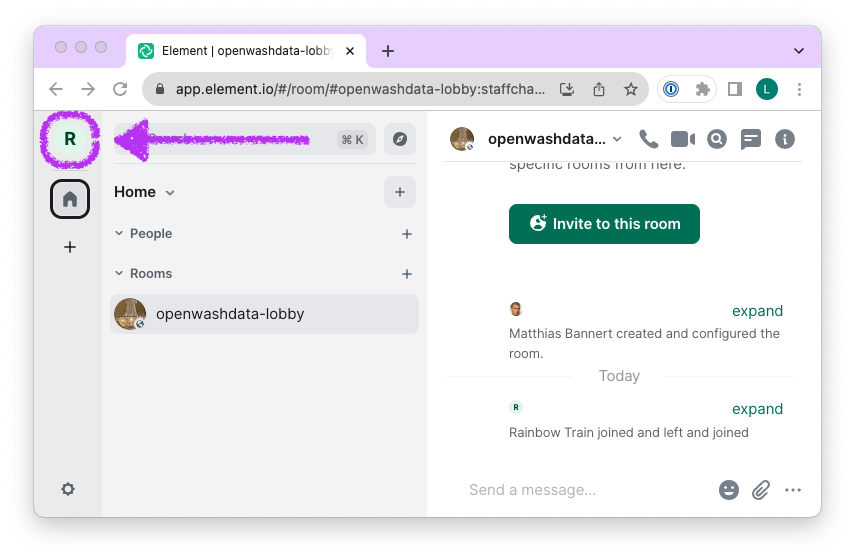Attach a file to message
The image size is (855, 559).
[761, 490]
